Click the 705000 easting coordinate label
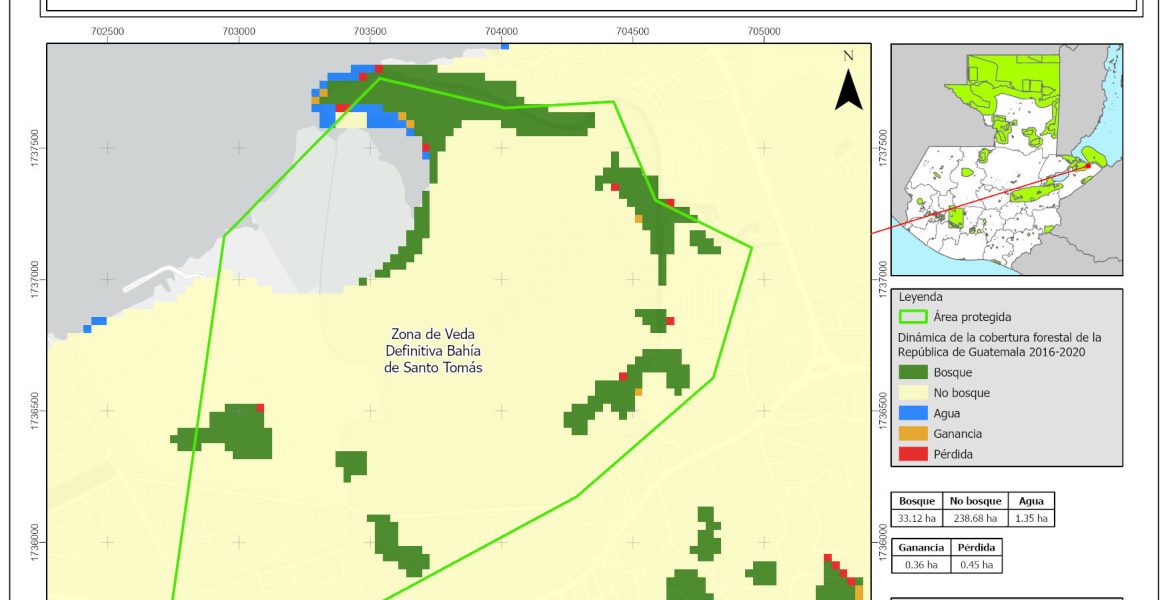The width and height of the screenshot is (1170, 600). click(763, 31)
